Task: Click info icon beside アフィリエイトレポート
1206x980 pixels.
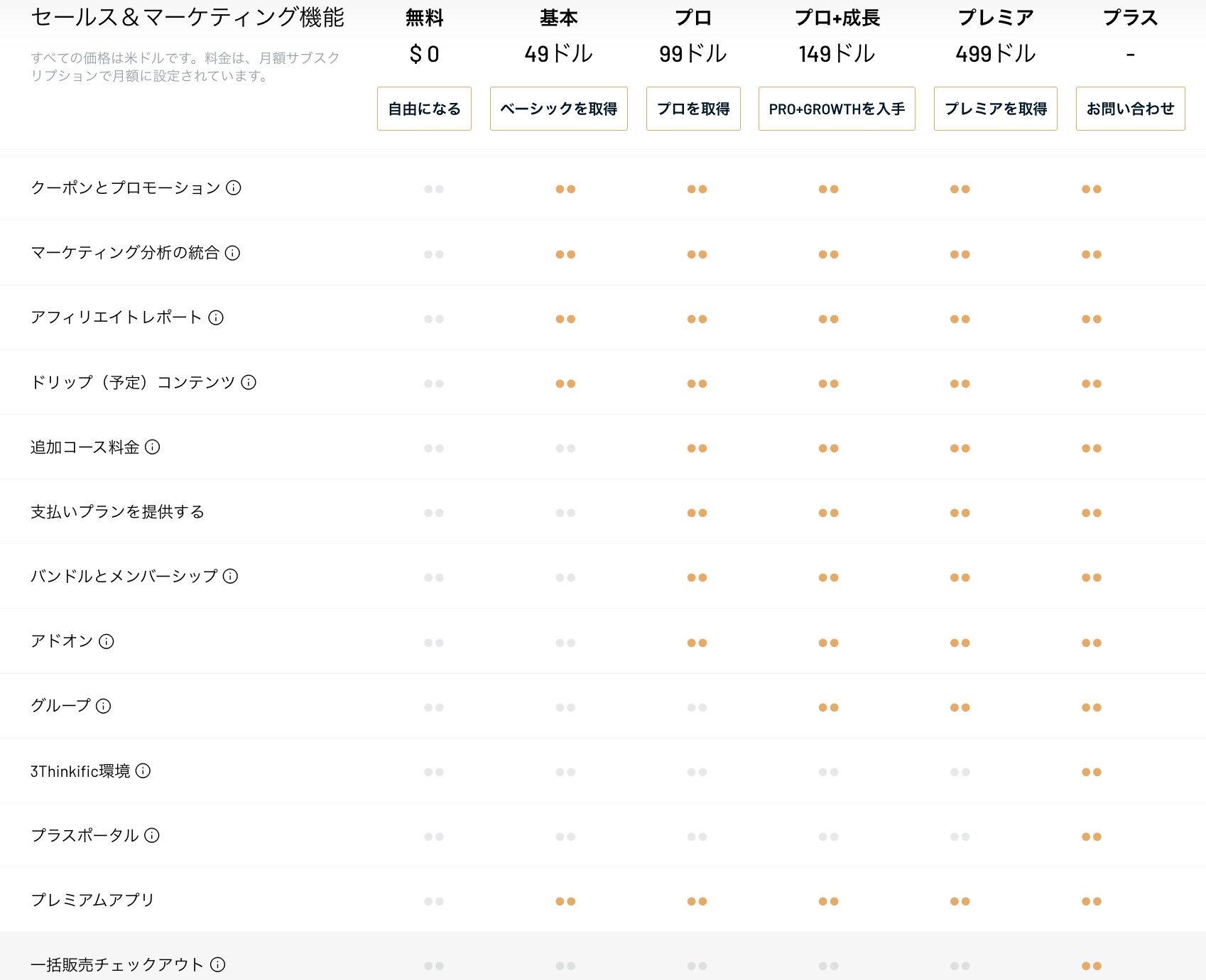Action: [216, 317]
